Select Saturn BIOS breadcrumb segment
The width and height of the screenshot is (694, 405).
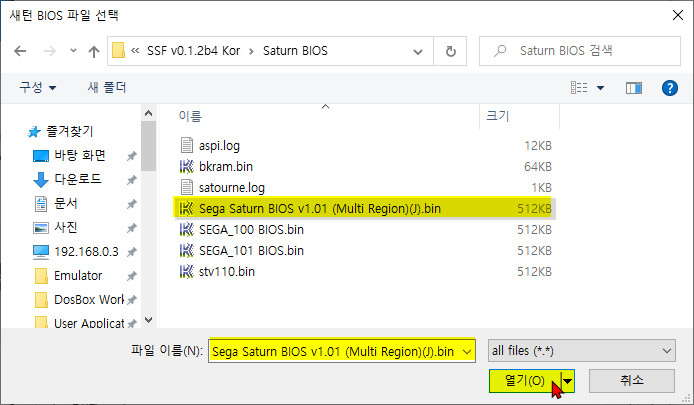295,51
